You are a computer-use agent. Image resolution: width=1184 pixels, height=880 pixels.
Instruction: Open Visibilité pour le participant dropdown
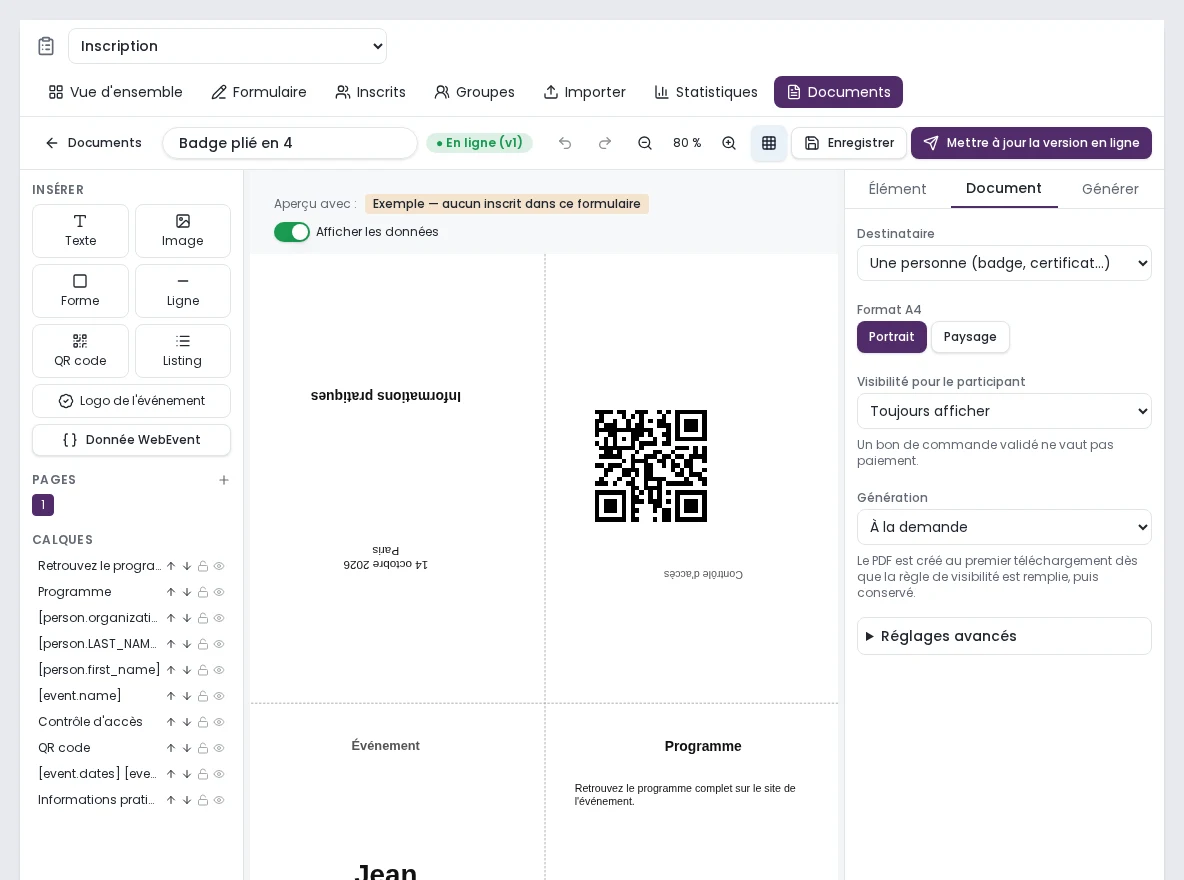[x=1004, y=411]
